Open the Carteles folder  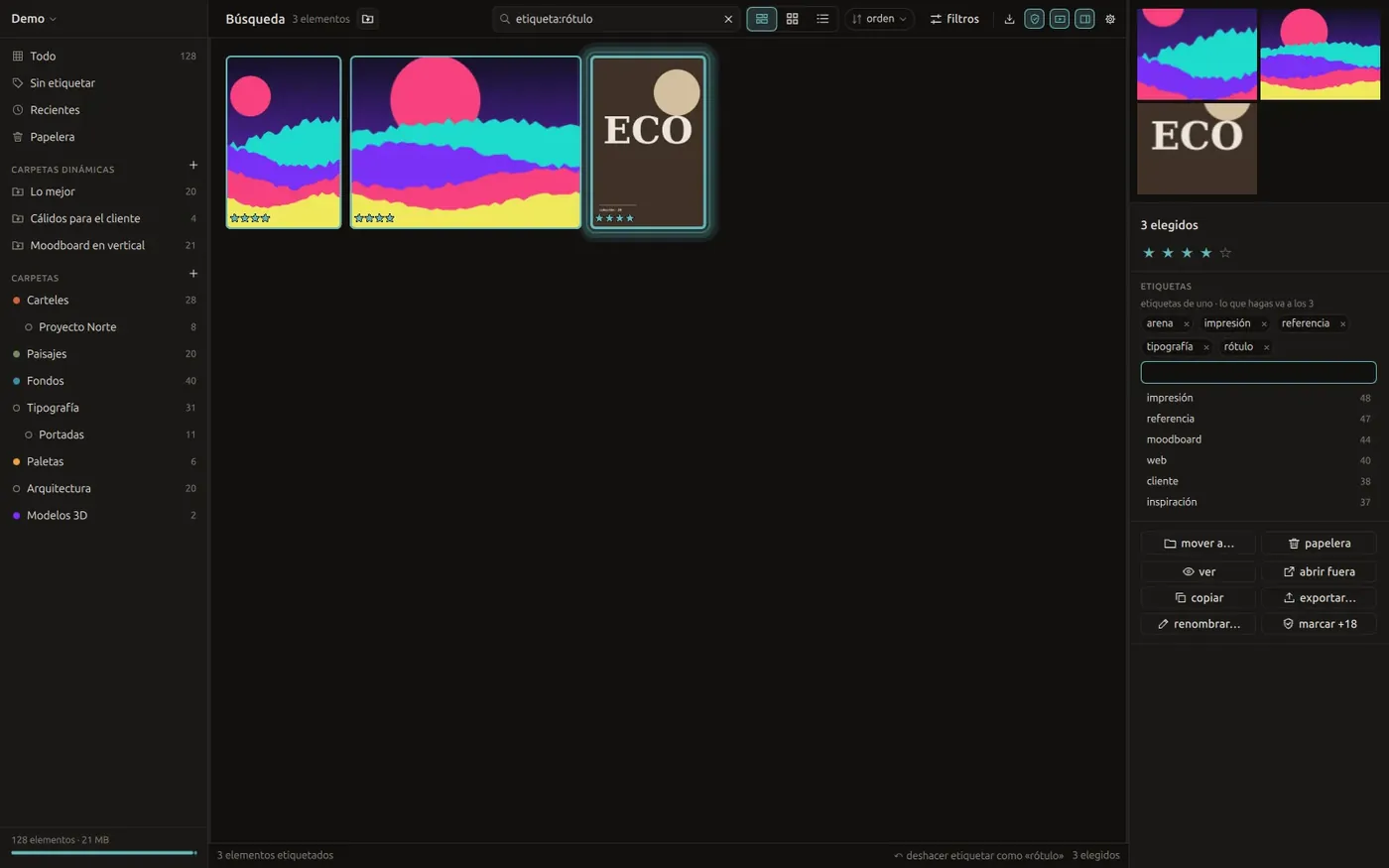(103, 300)
